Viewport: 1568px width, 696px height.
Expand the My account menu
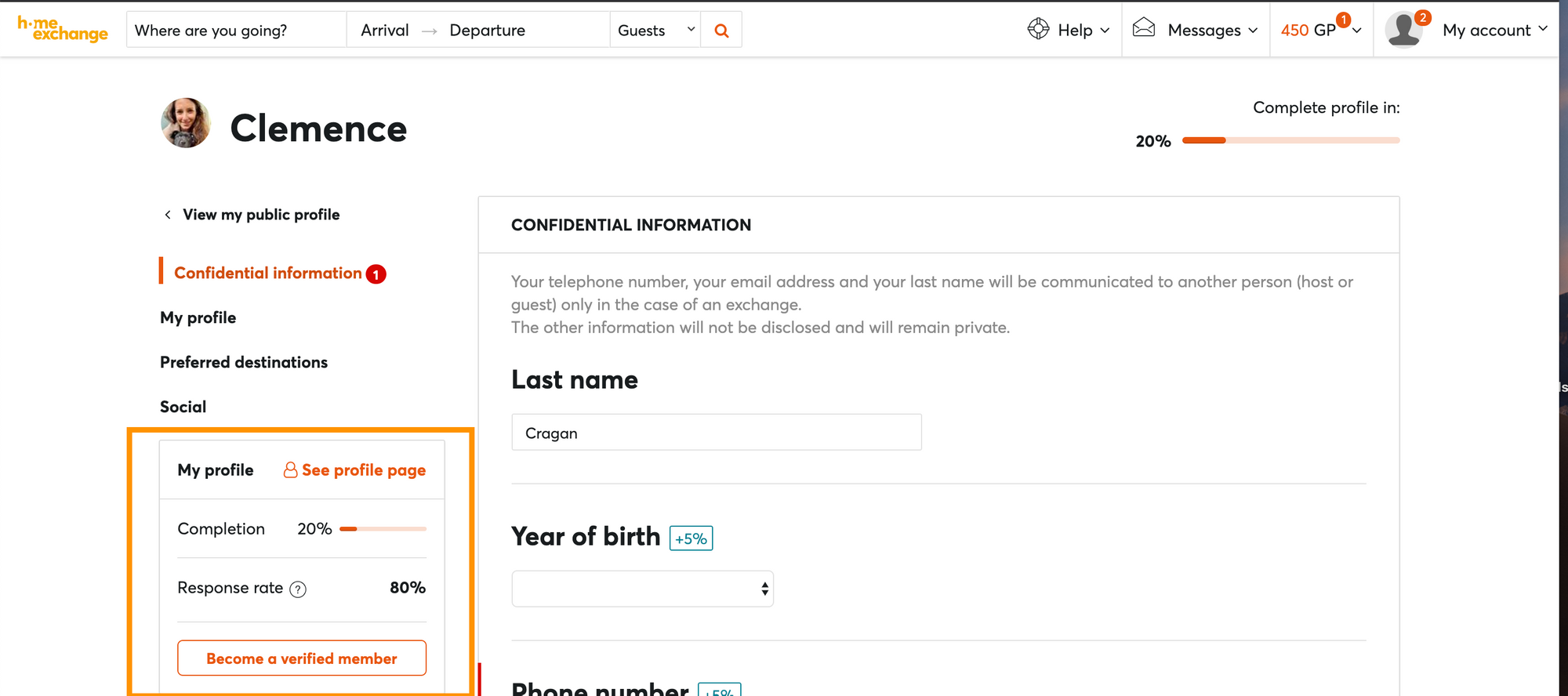1494,30
